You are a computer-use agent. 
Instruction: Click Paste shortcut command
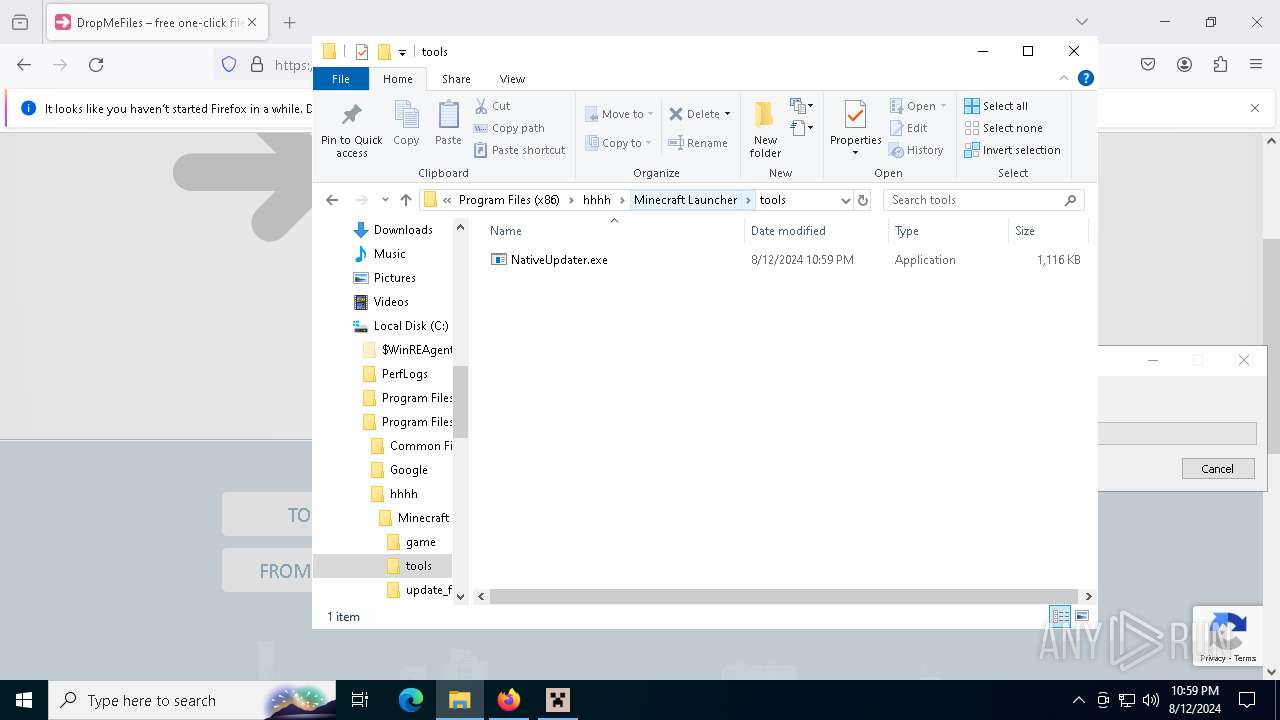[520, 150]
